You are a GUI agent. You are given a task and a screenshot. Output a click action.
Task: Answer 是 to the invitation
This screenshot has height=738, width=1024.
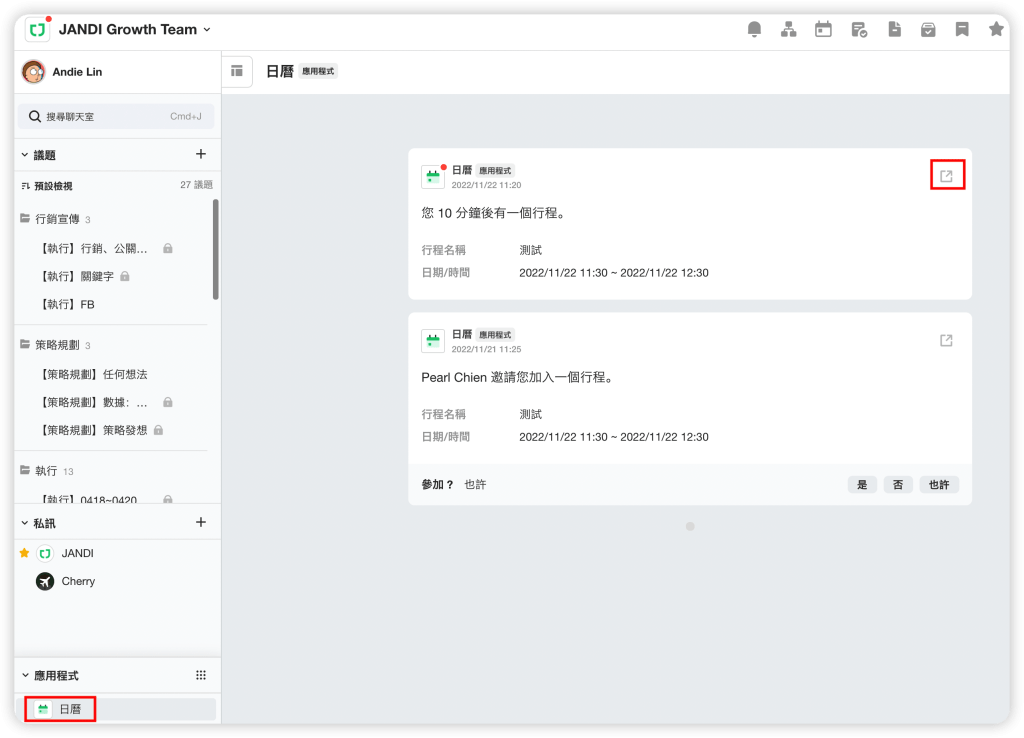[x=862, y=485]
